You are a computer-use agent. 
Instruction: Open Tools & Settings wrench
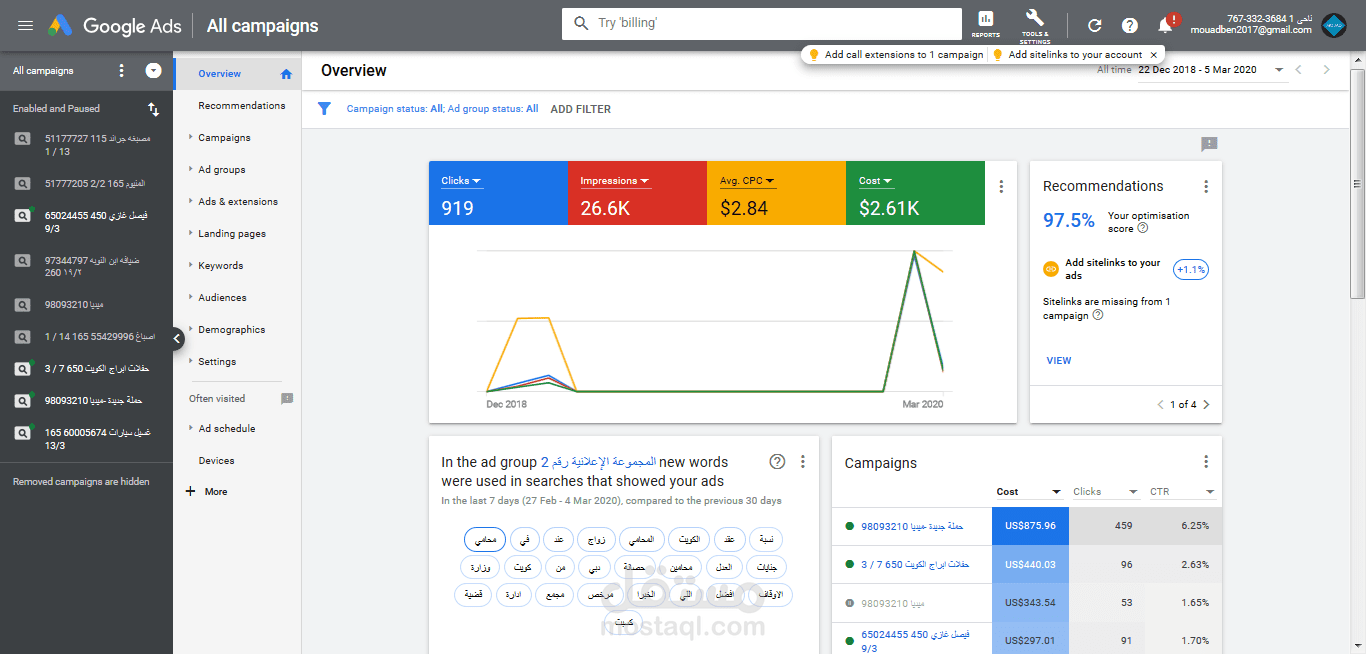click(1035, 25)
